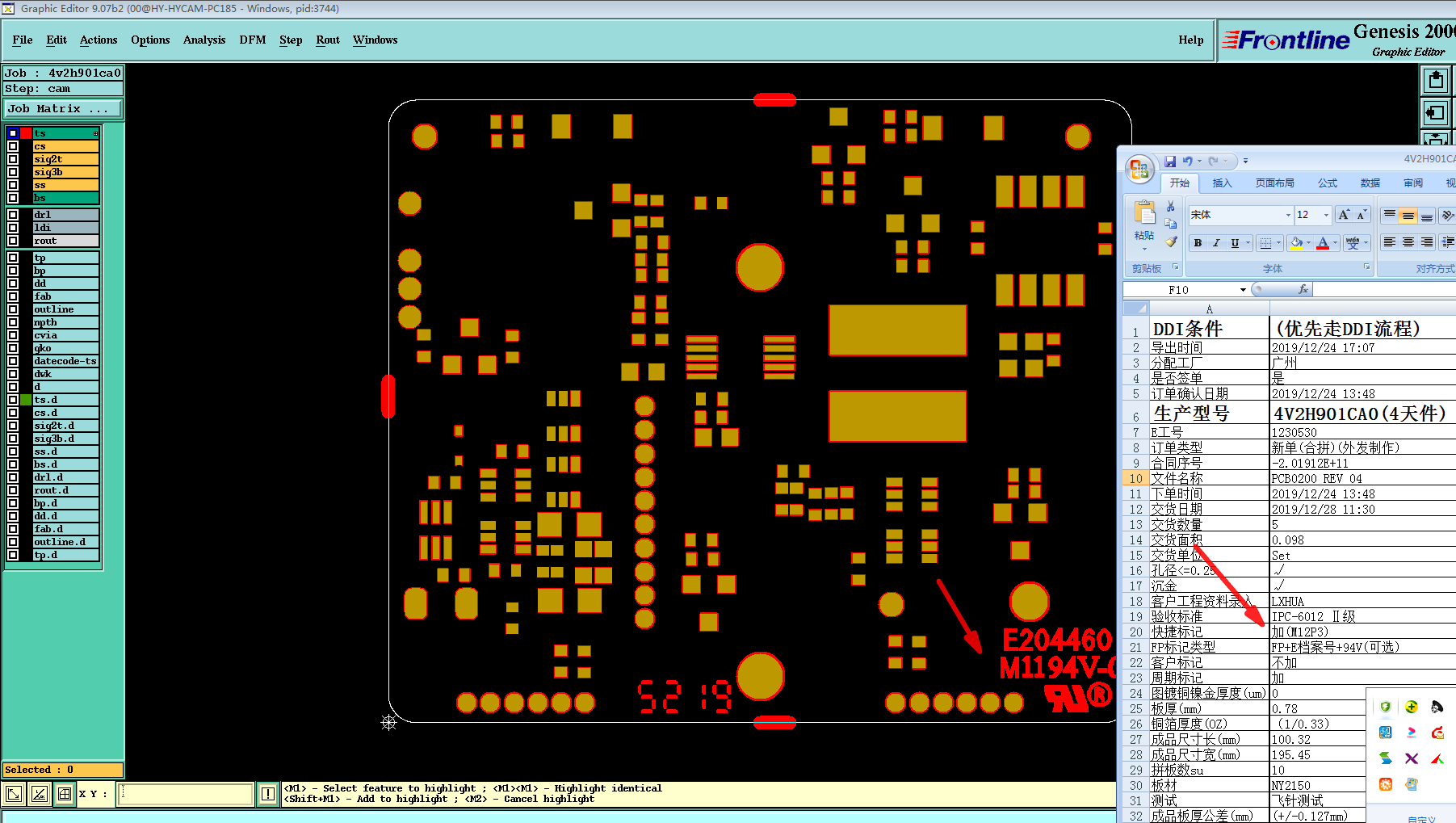Open the font color dropdown arrow
Viewport: 1456px width, 823px height.
(1335, 243)
